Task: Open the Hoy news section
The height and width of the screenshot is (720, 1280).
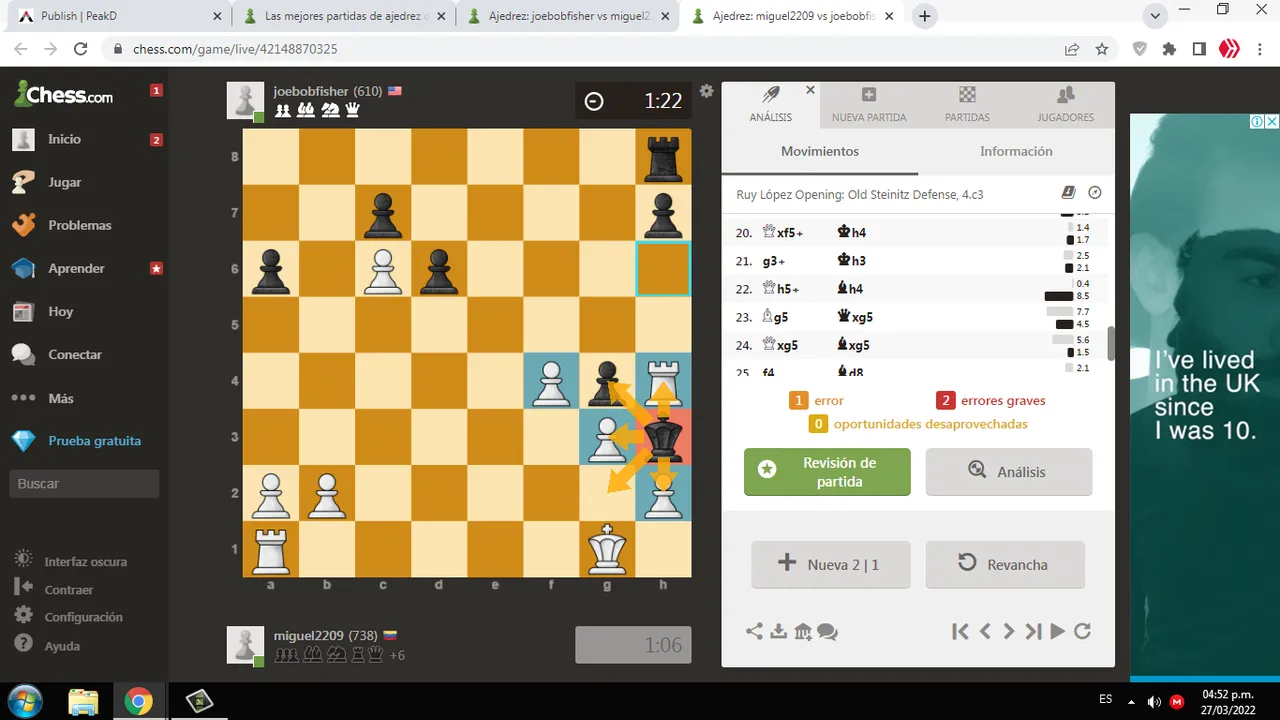Action: click(60, 311)
